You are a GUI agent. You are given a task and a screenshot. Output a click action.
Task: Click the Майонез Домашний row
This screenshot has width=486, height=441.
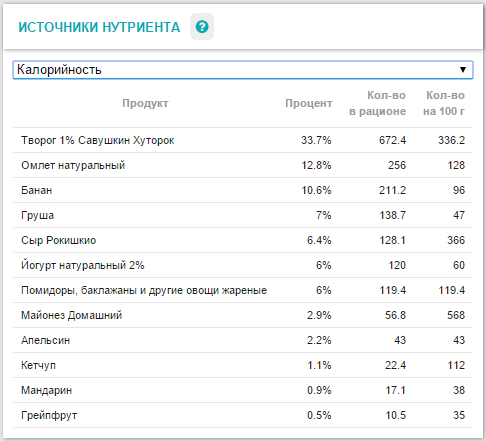243,315
